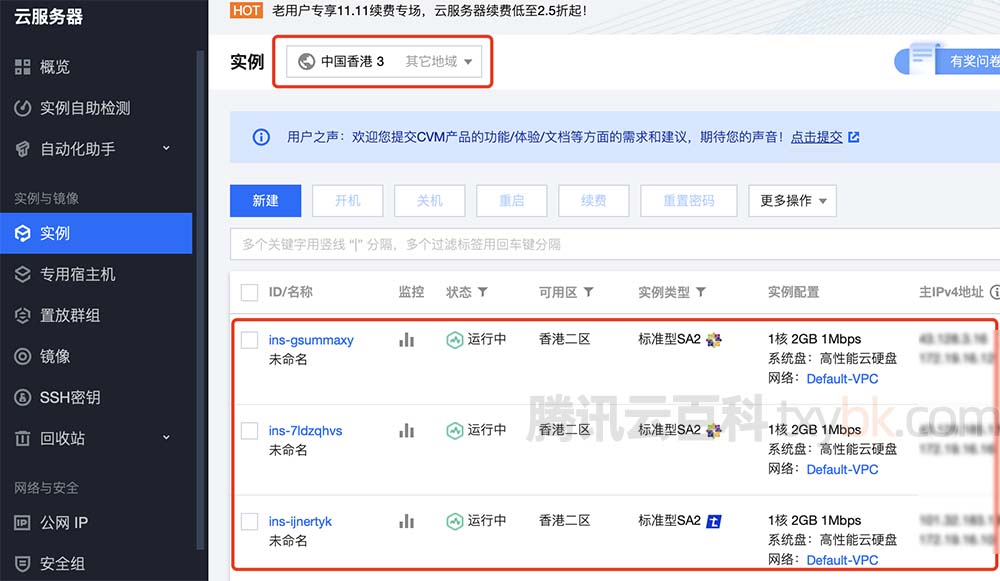Screen dimensions: 1000x581
Task: Click the AMD badge icon for ins-gsummaxy
Action: click(714, 340)
